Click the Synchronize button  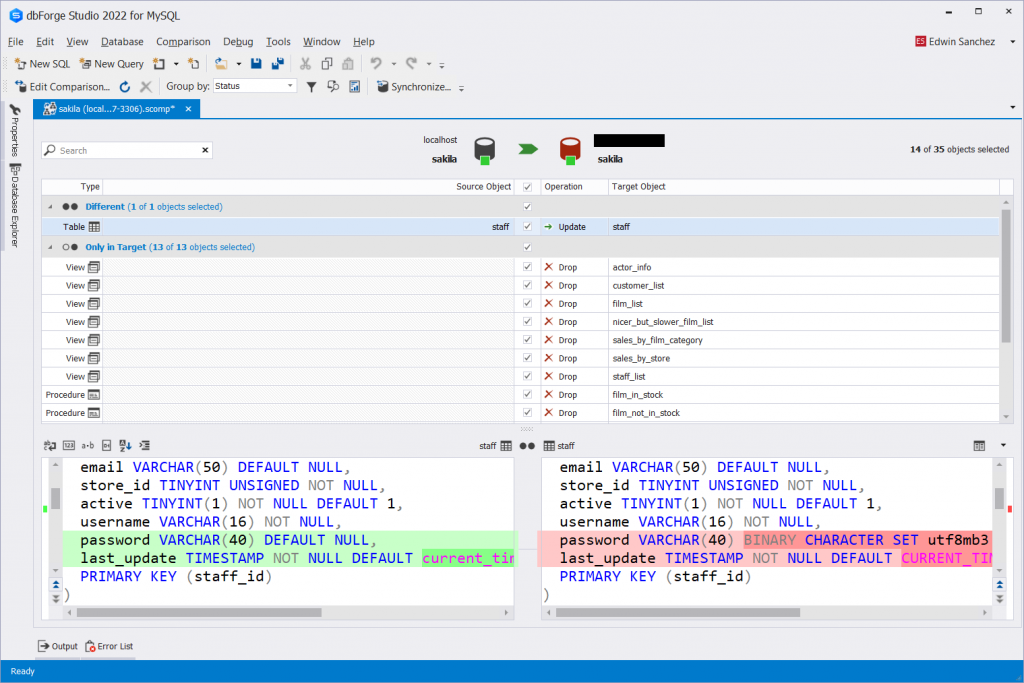(x=414, y=87)
